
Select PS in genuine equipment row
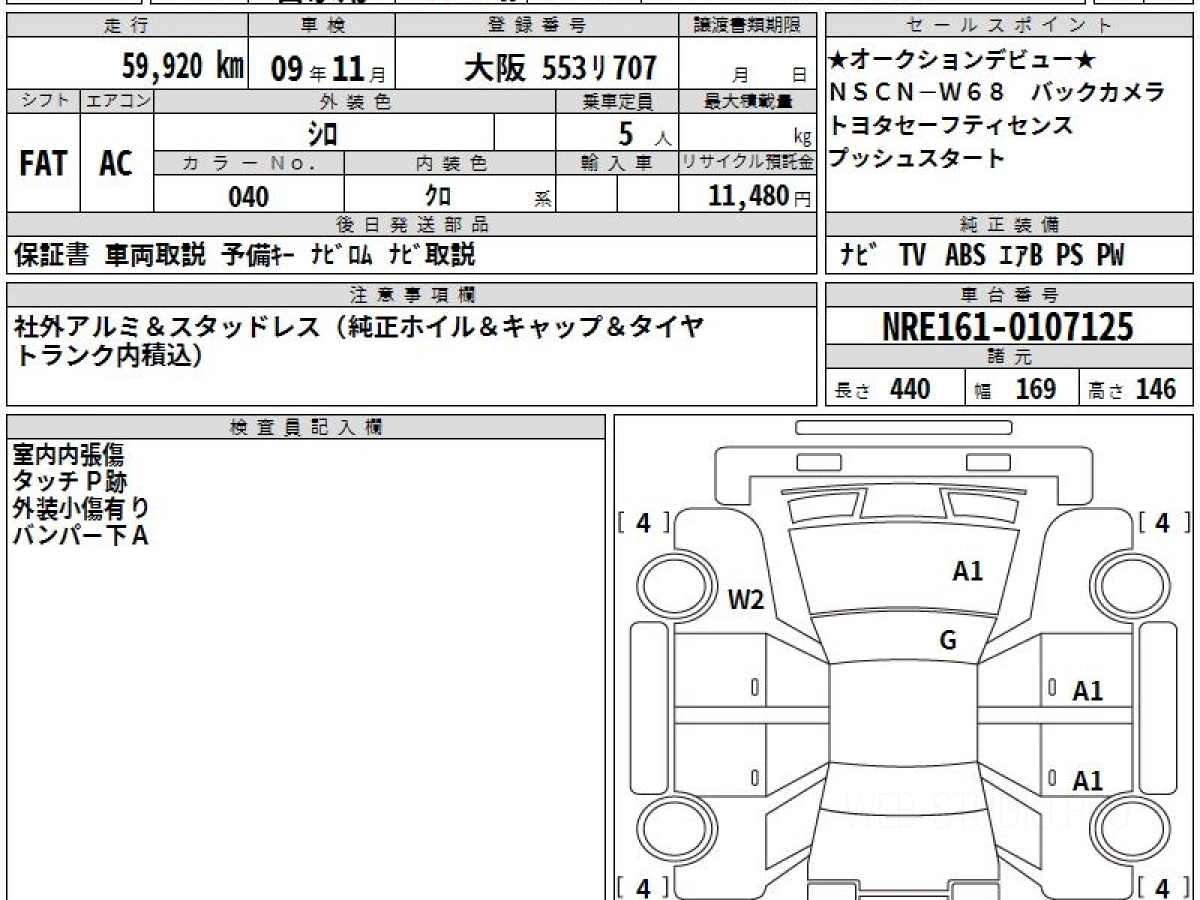point(1069,255)
